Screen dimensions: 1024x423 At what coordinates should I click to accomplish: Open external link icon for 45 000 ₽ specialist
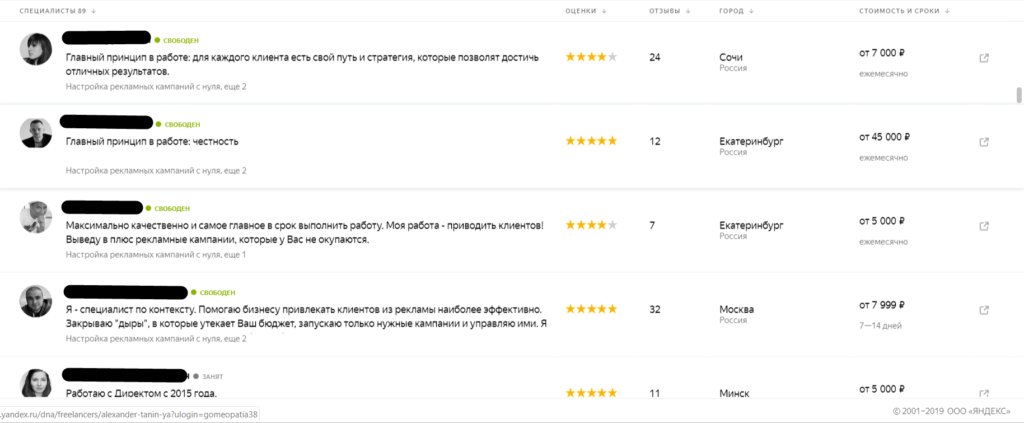(984, 141)
